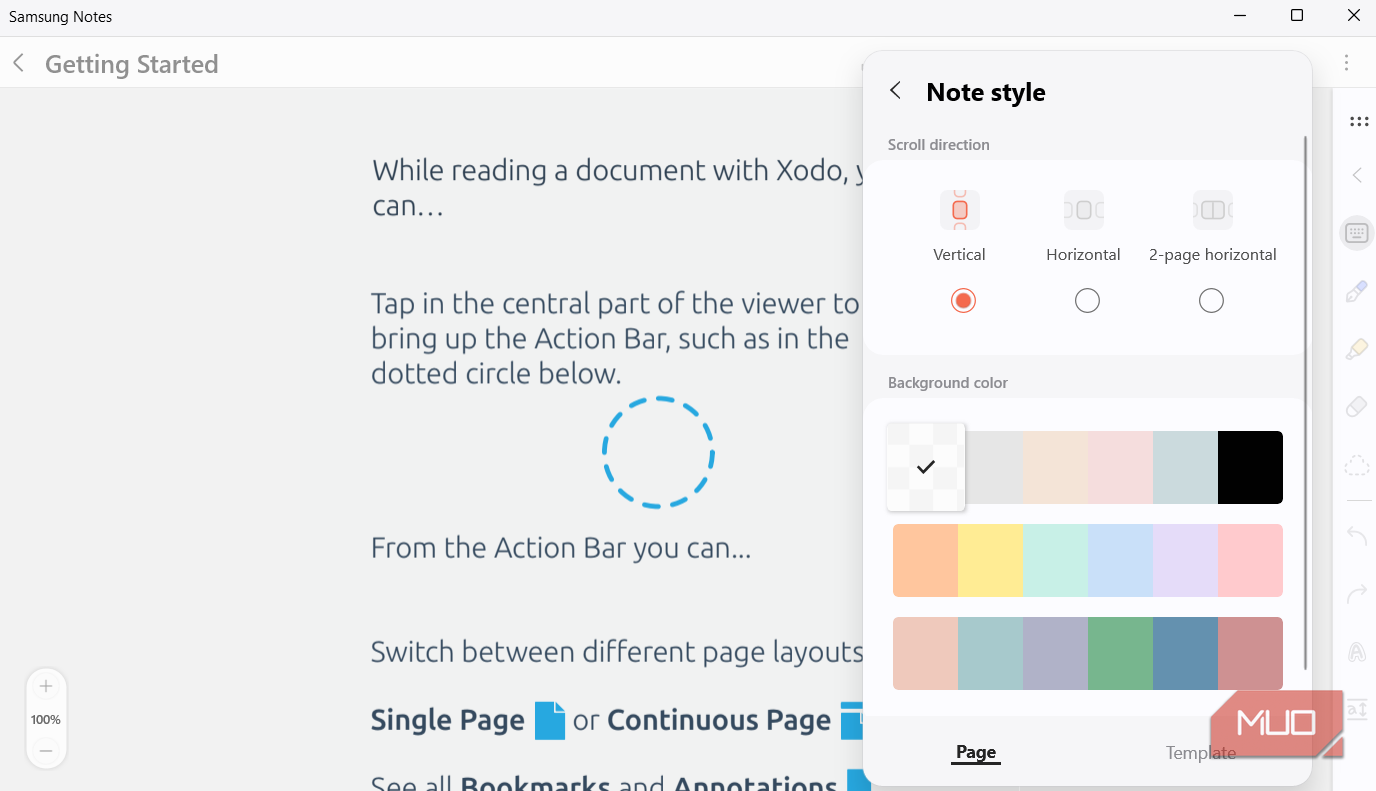Zoom out with the minus button
Viewport: 1376px width, 791px height.
tap(46, 750)
